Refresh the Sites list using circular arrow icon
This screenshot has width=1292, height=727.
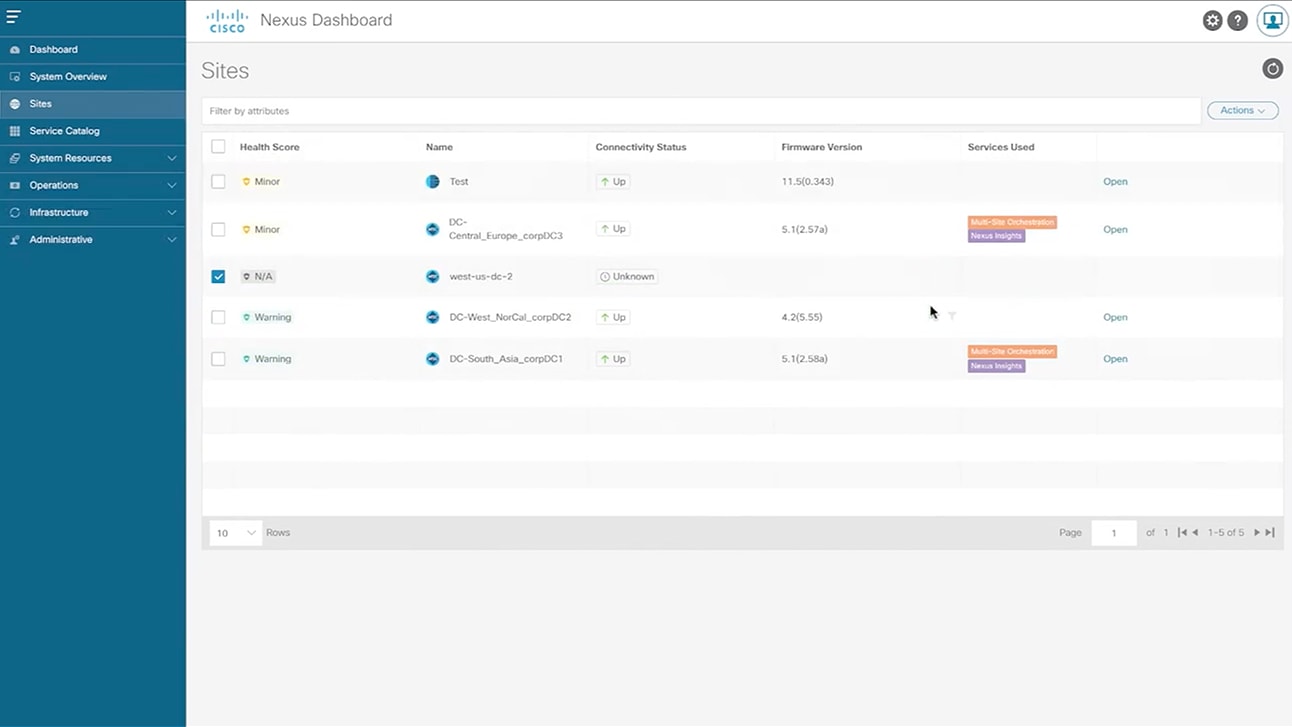coord(1272,68)
